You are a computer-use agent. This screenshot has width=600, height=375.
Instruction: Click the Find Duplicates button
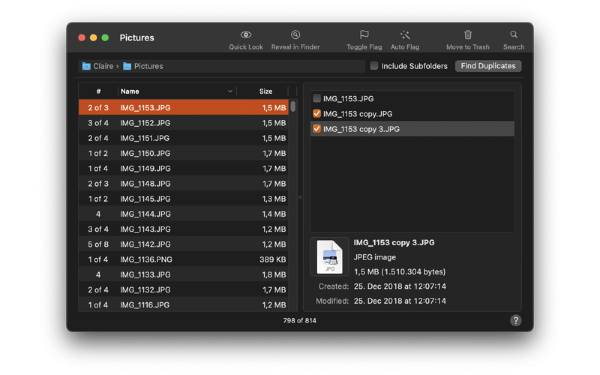(488, 66)
